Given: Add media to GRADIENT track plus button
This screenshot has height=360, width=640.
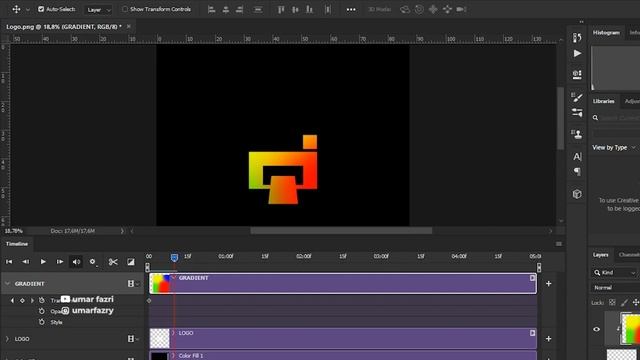Looking at the screenshot, I should [x=549, y=283].
